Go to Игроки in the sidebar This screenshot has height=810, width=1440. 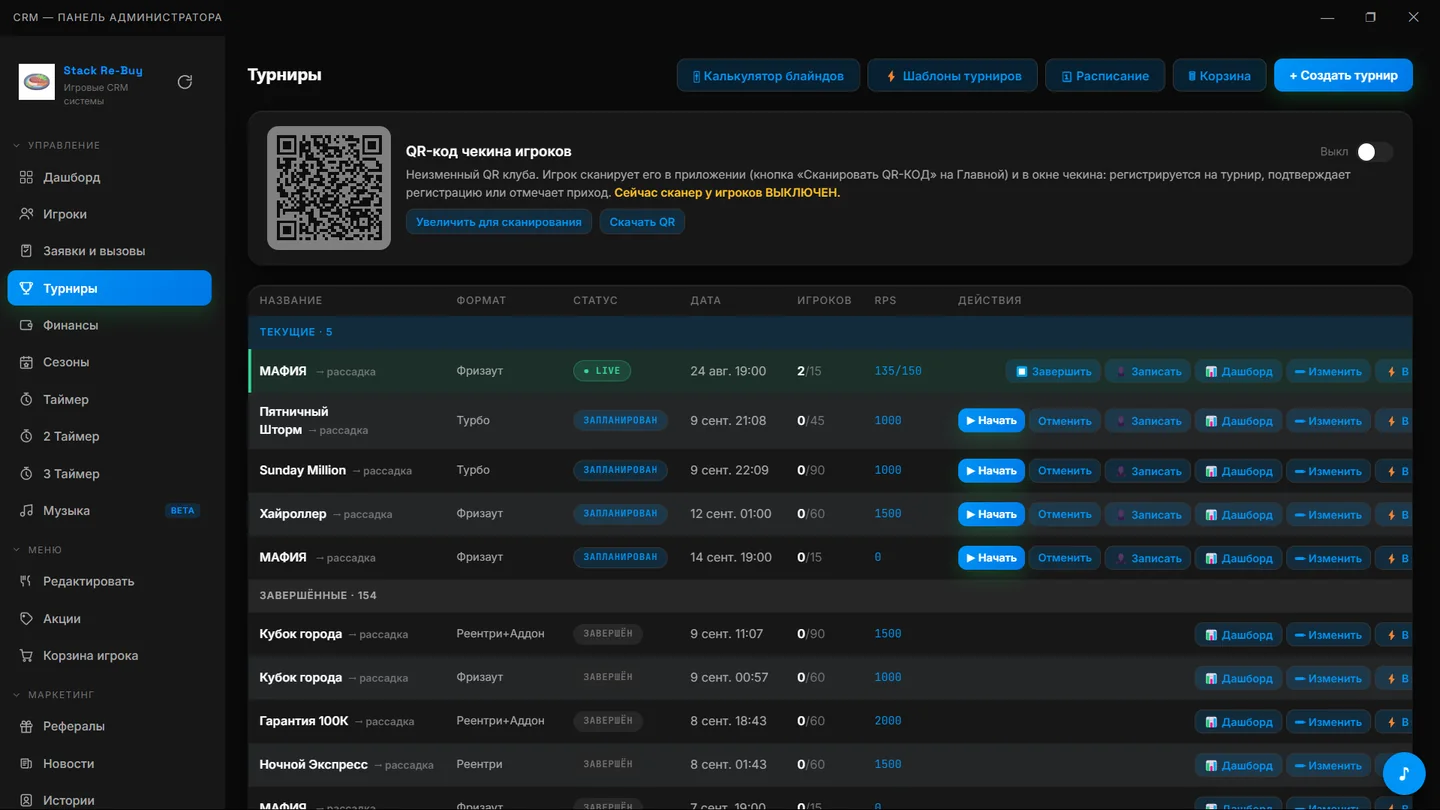109,214
